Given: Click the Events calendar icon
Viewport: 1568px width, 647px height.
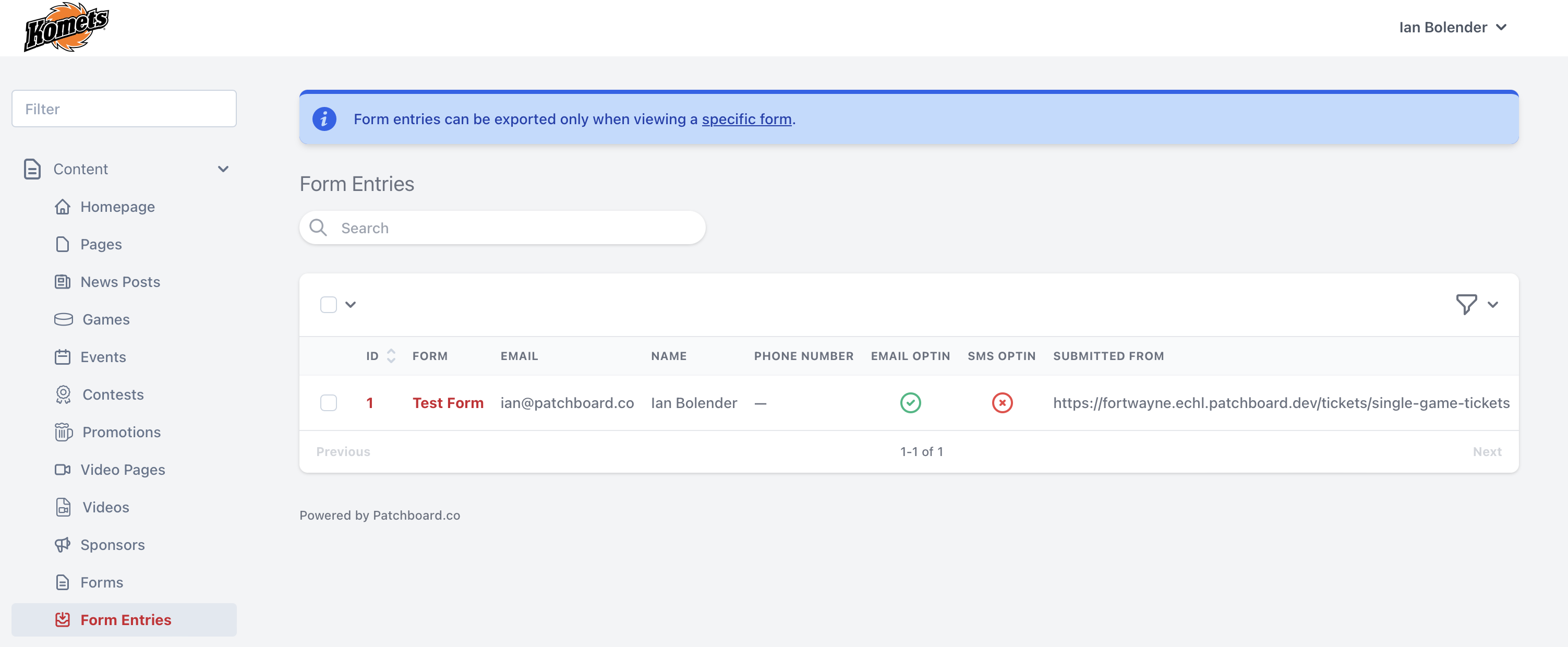Looking at the screenshot, I should (x=63, y=357).
